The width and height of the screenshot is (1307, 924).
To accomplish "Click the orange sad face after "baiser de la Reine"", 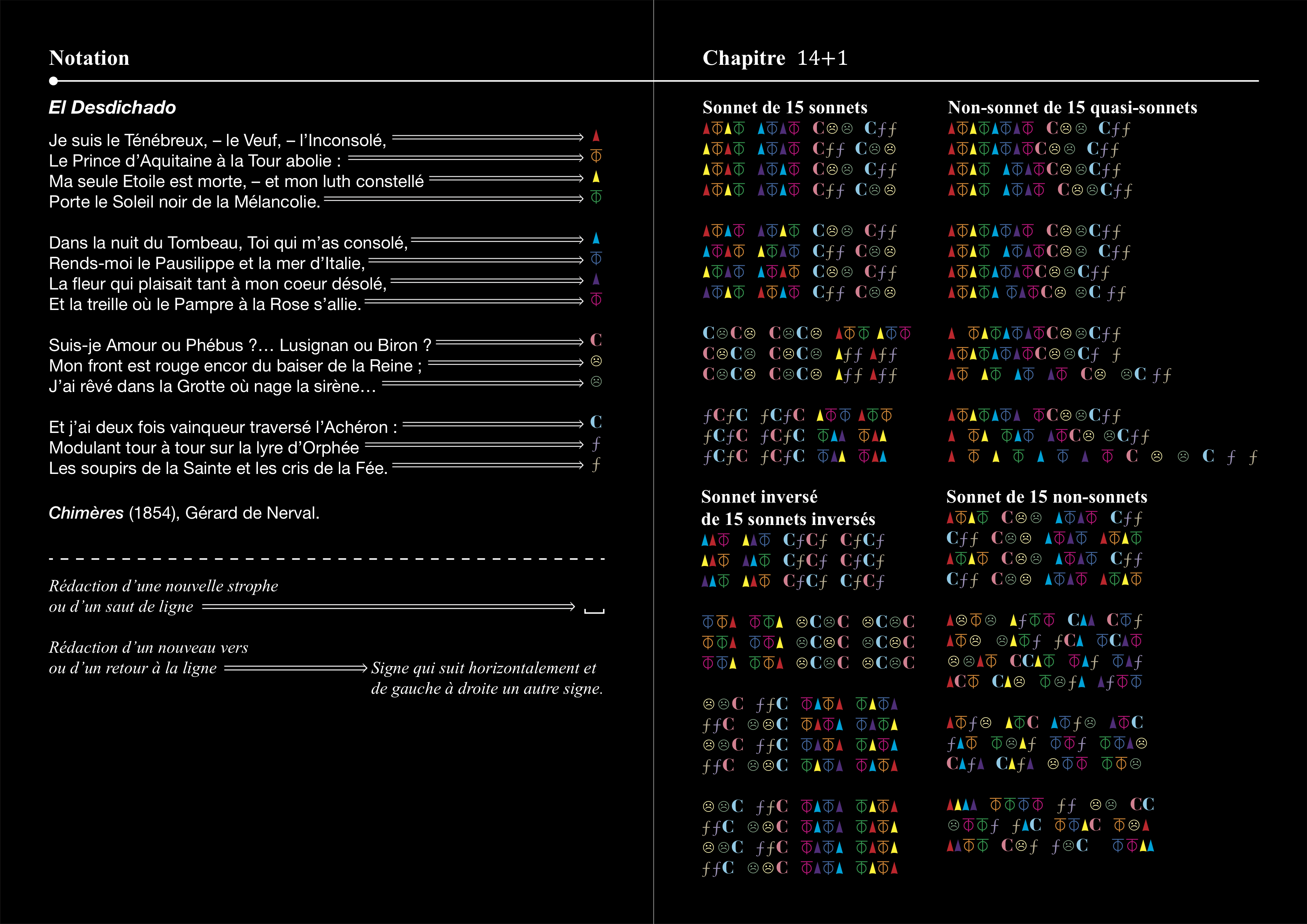I will click(596, 361).
